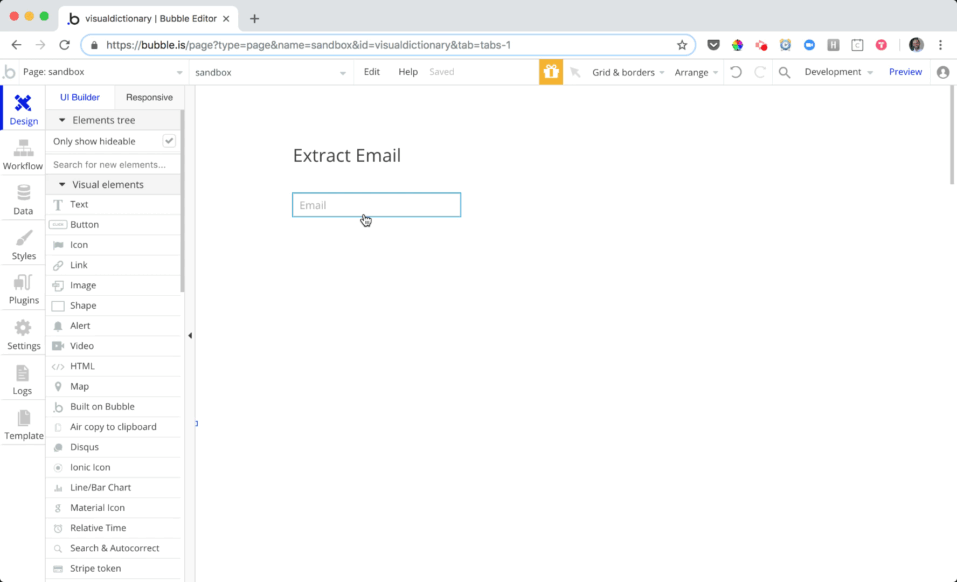Switch to the UI Builder tab

point(80,98)
